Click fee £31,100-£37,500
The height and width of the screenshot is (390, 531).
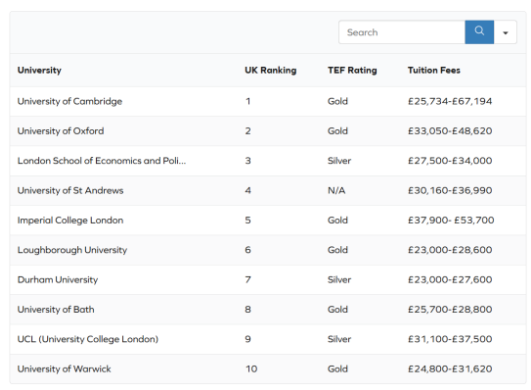(x=450, y=339)
